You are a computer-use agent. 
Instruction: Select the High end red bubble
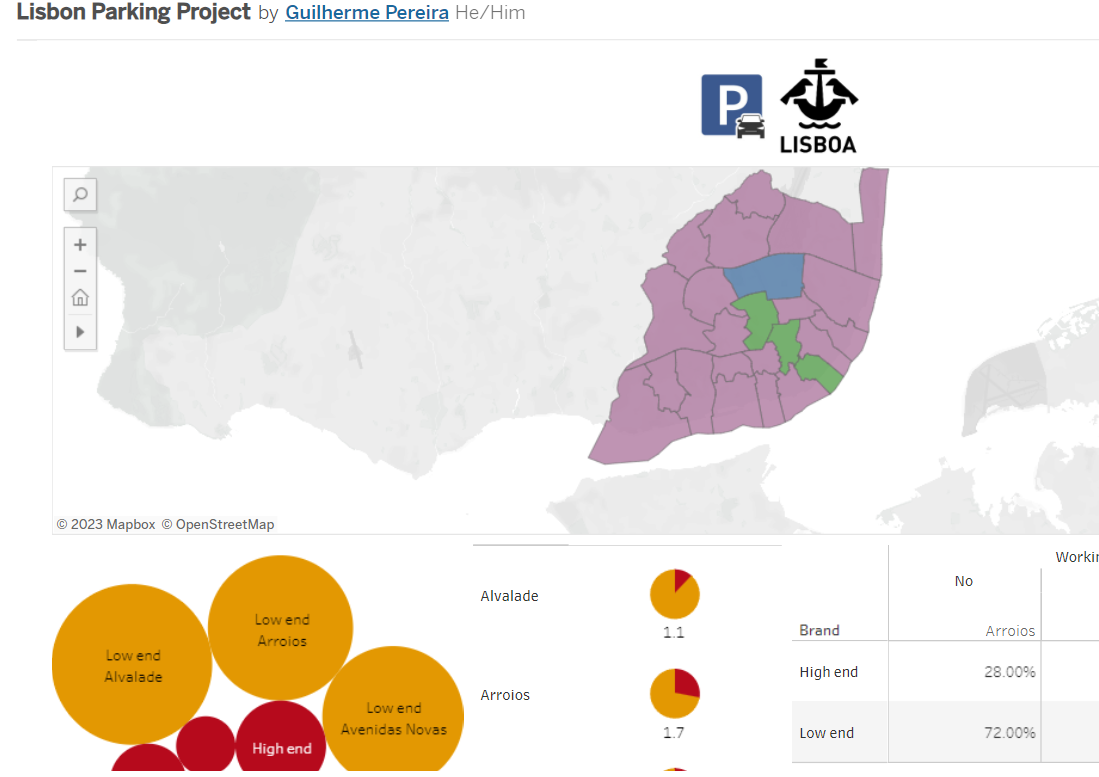pos(281,737)
